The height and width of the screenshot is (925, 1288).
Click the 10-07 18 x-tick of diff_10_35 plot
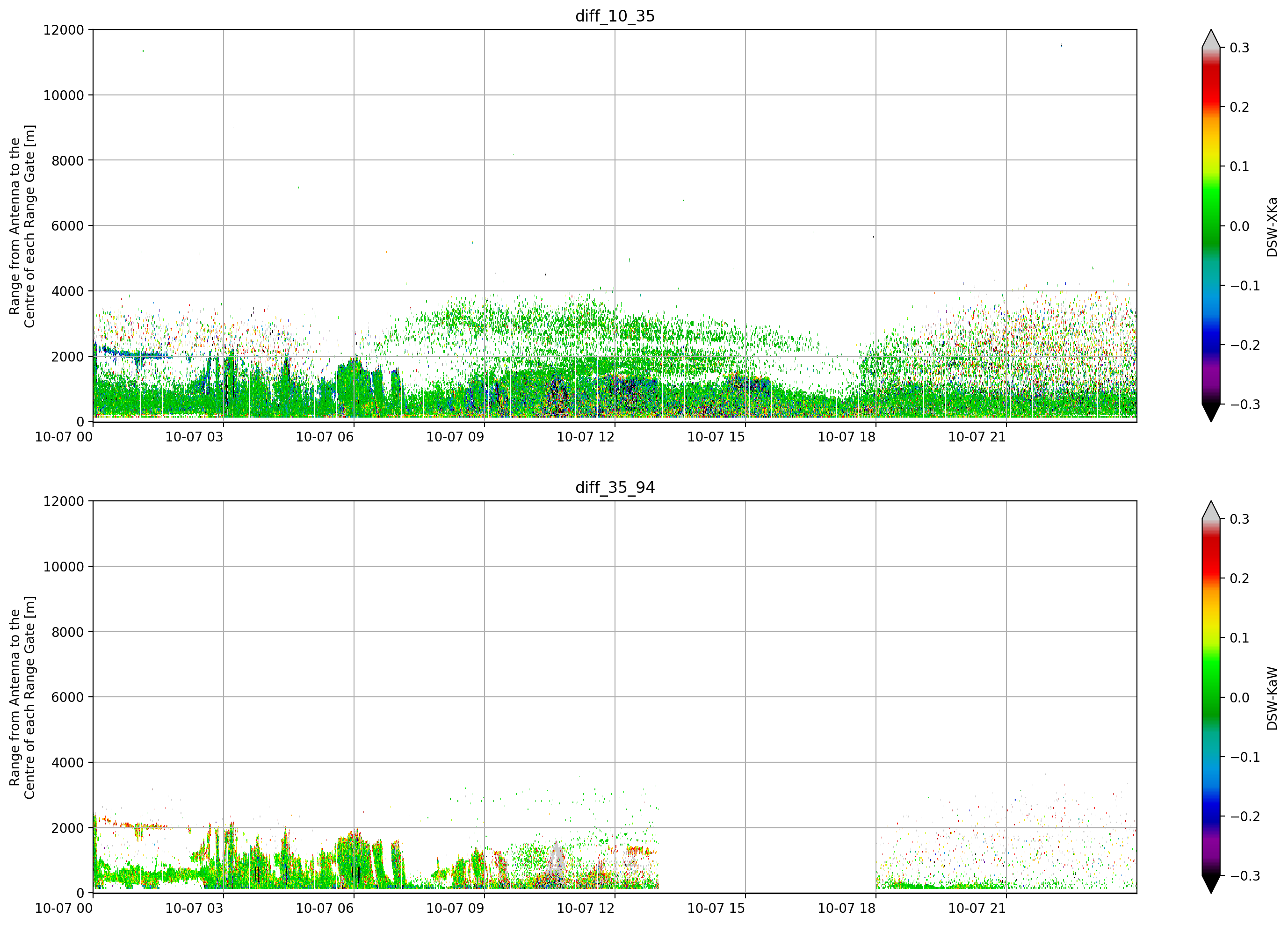point(847,437)
